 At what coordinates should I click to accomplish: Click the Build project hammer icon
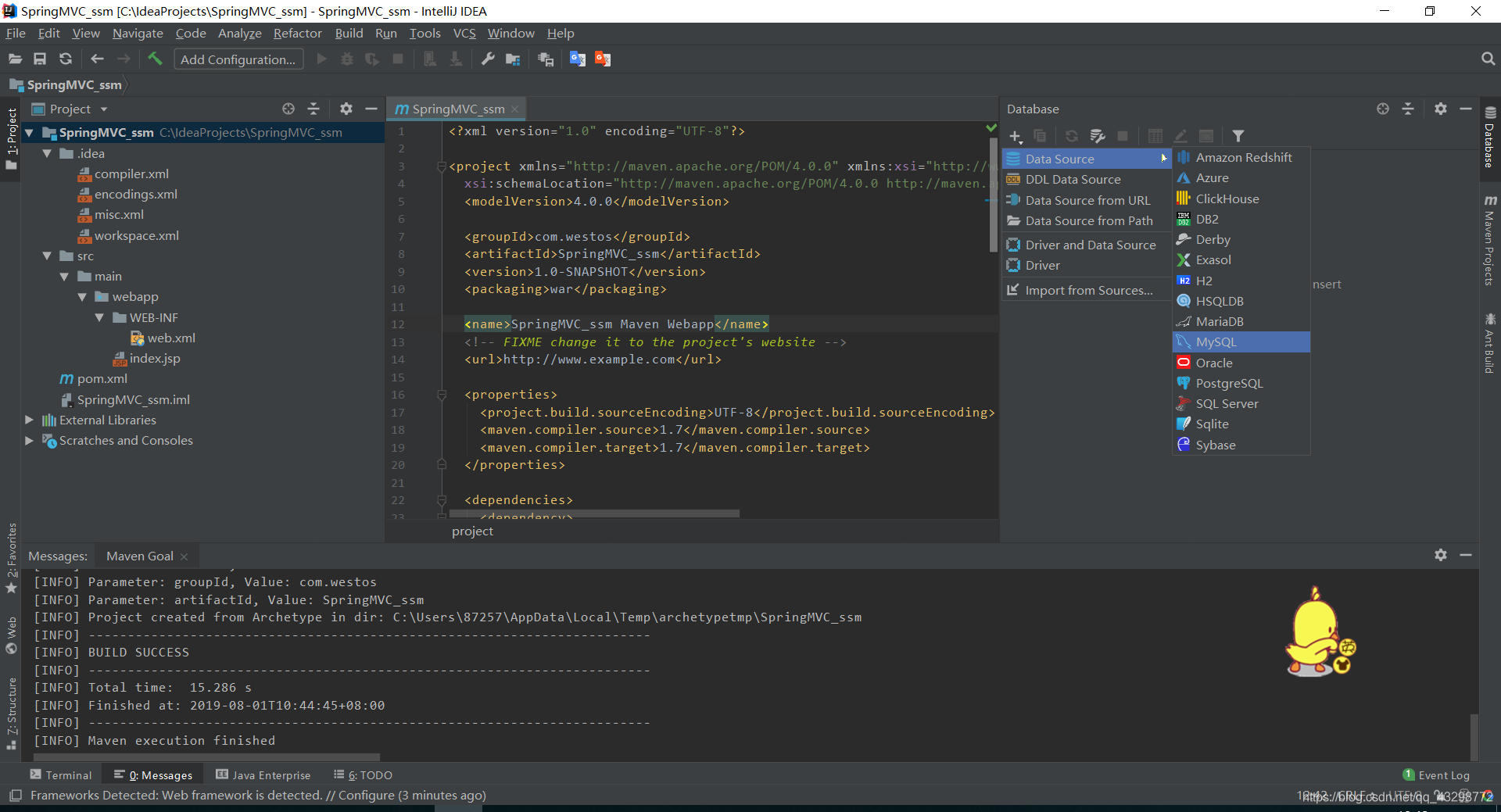tap(155, 59)
